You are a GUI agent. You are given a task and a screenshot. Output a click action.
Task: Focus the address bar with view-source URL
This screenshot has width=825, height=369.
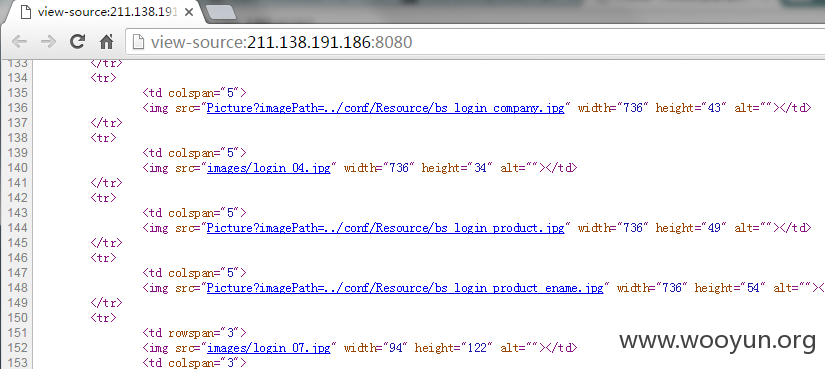tap(474, 42)
